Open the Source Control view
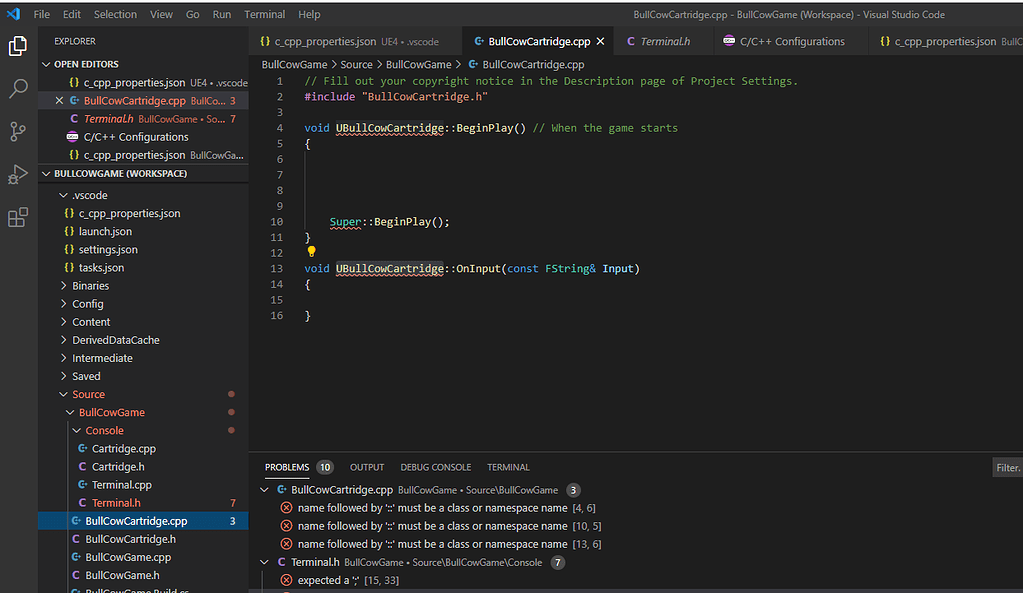The width and height of the screenshot is (1023, 593). pyautogui.click(x=16, y=131)
